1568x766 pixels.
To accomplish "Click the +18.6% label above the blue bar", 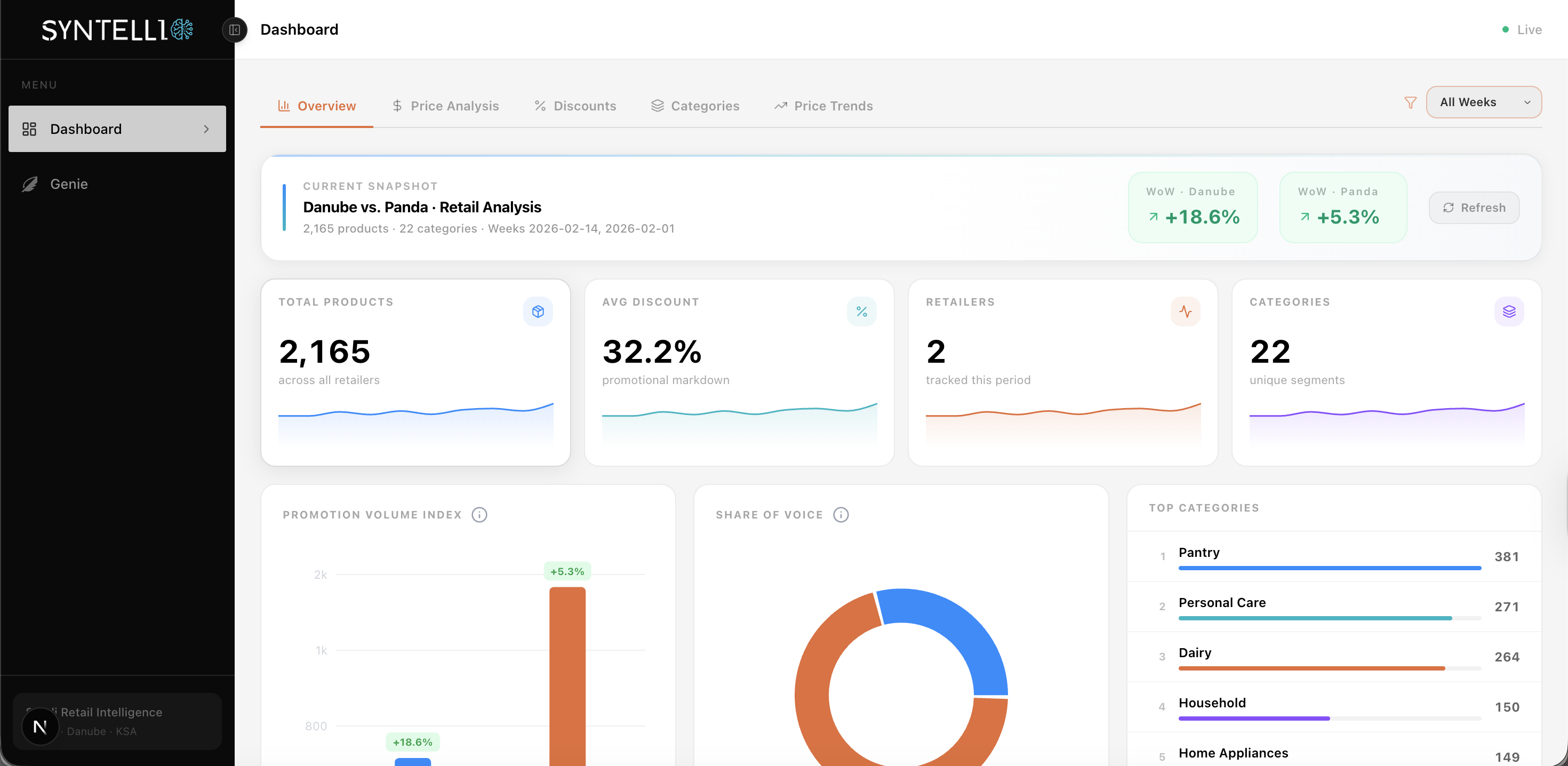I will click(x=413, y=741).
